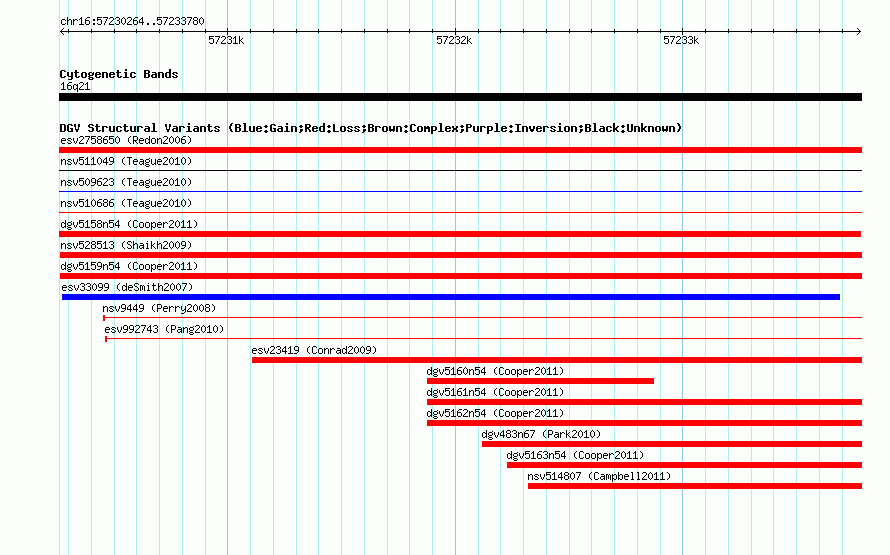Click the dgv483n67 (Park2010) label
The image size is (890, 555).
coord(541,434)
